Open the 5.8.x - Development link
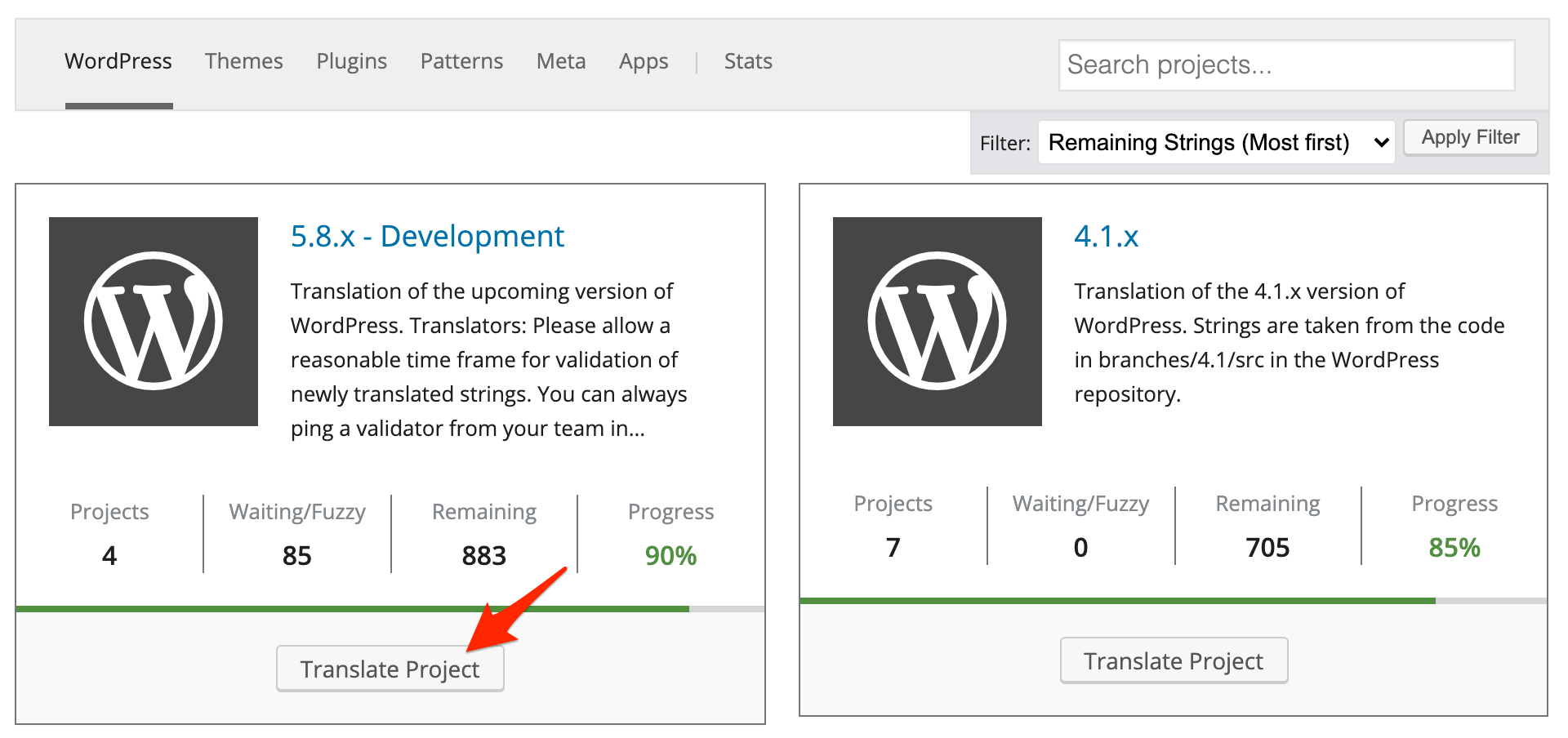This screenshot has width=1568, height=738. tap(427, 237)
